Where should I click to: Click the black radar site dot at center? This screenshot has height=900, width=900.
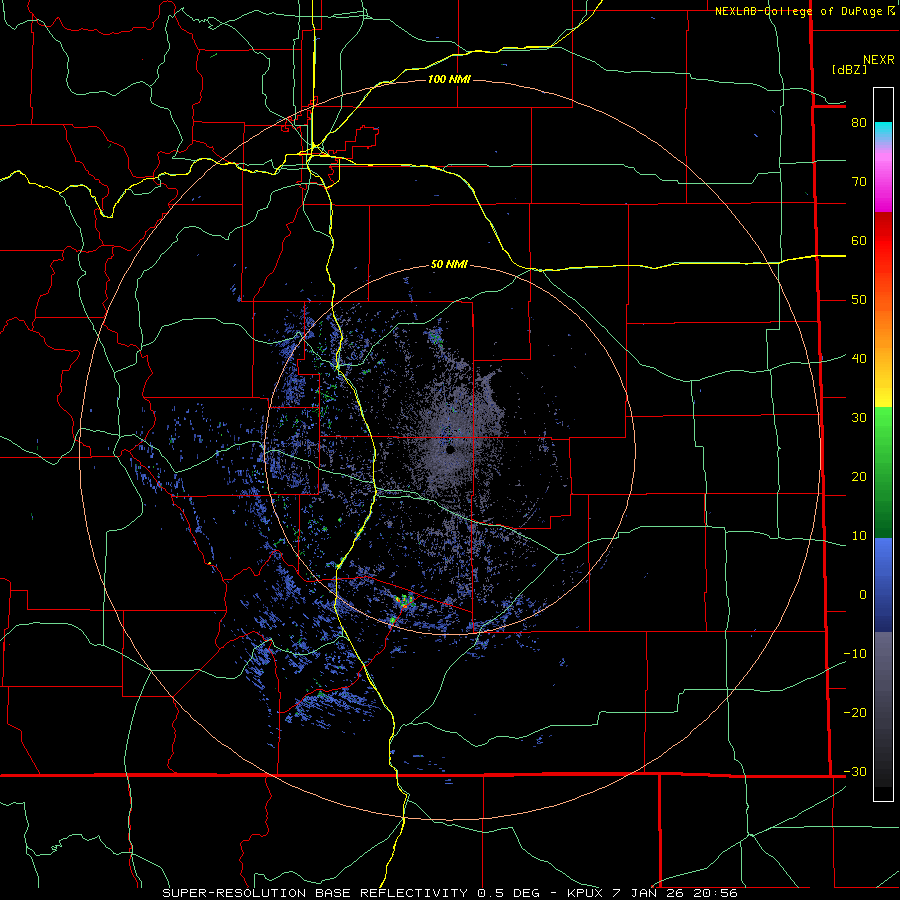coord(450,449)
